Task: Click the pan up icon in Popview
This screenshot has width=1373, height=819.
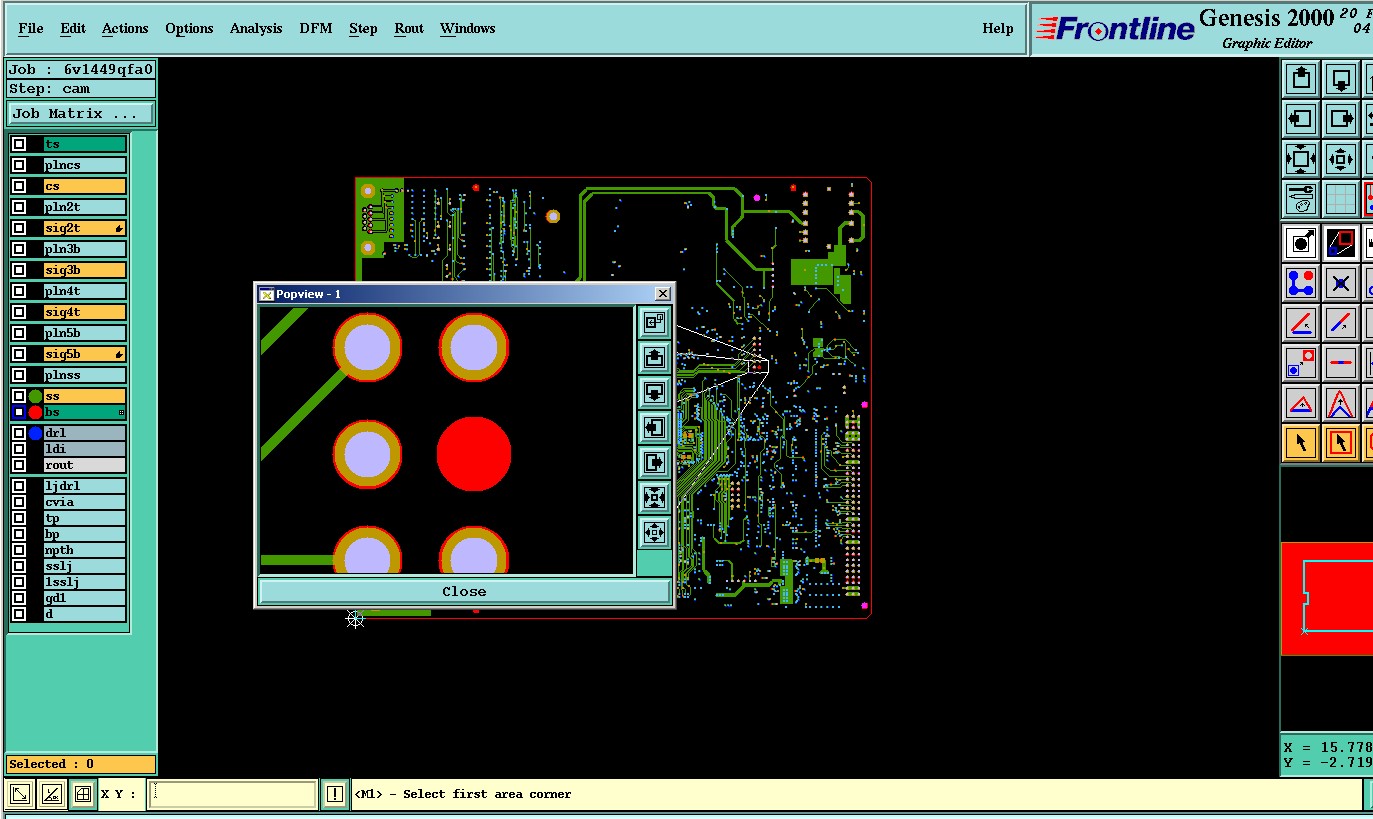Action: coord(654,357)
